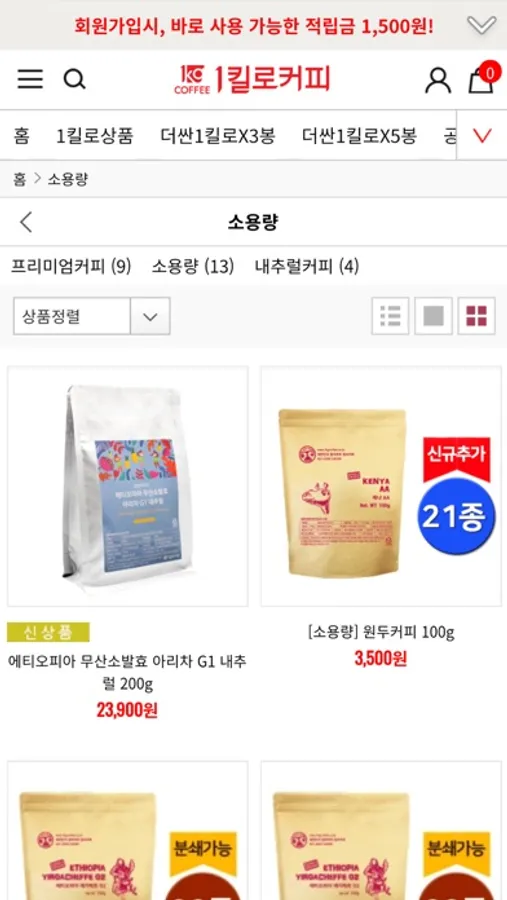
Task: Open the hamburger menu
Action: 30,79
